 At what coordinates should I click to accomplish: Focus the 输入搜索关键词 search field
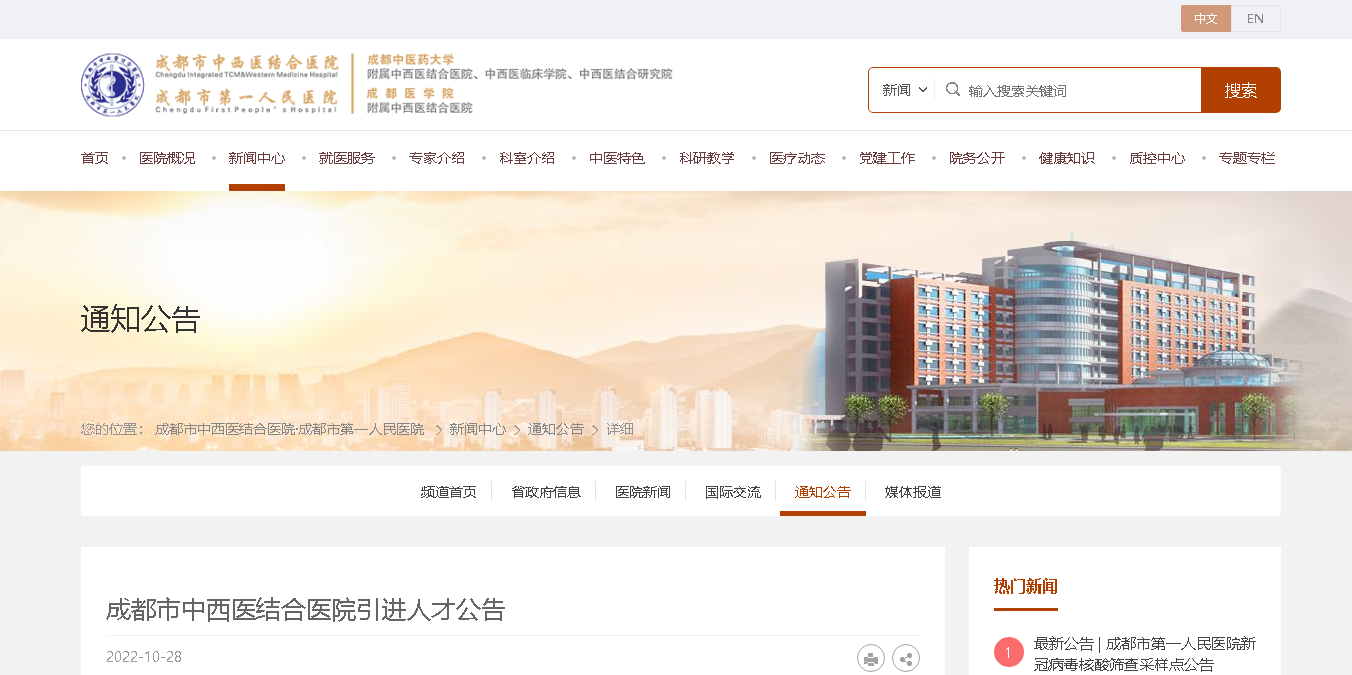pyautogui.click(x=1081, y=90)
